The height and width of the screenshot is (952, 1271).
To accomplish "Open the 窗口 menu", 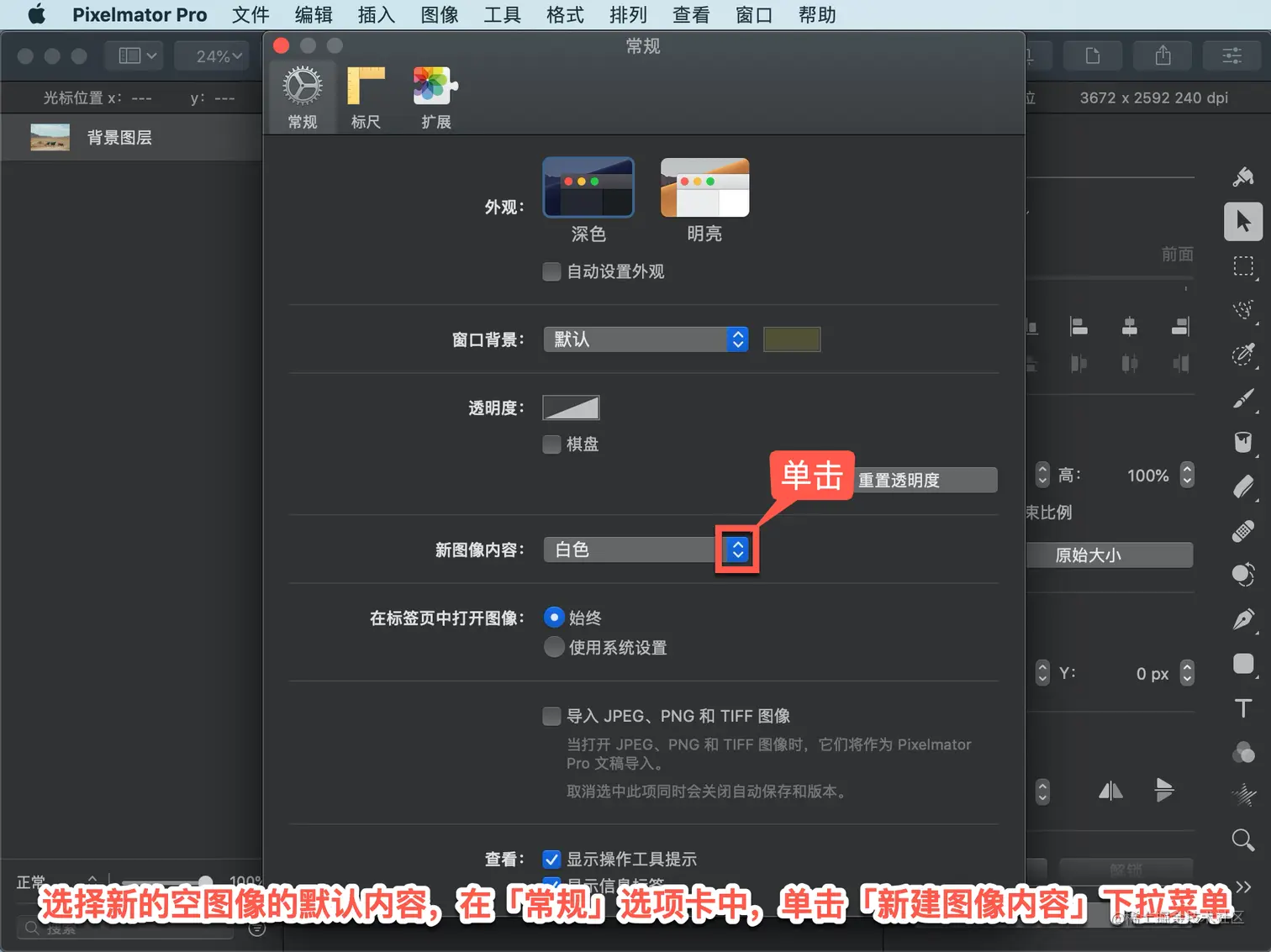I will coord(753,14).
